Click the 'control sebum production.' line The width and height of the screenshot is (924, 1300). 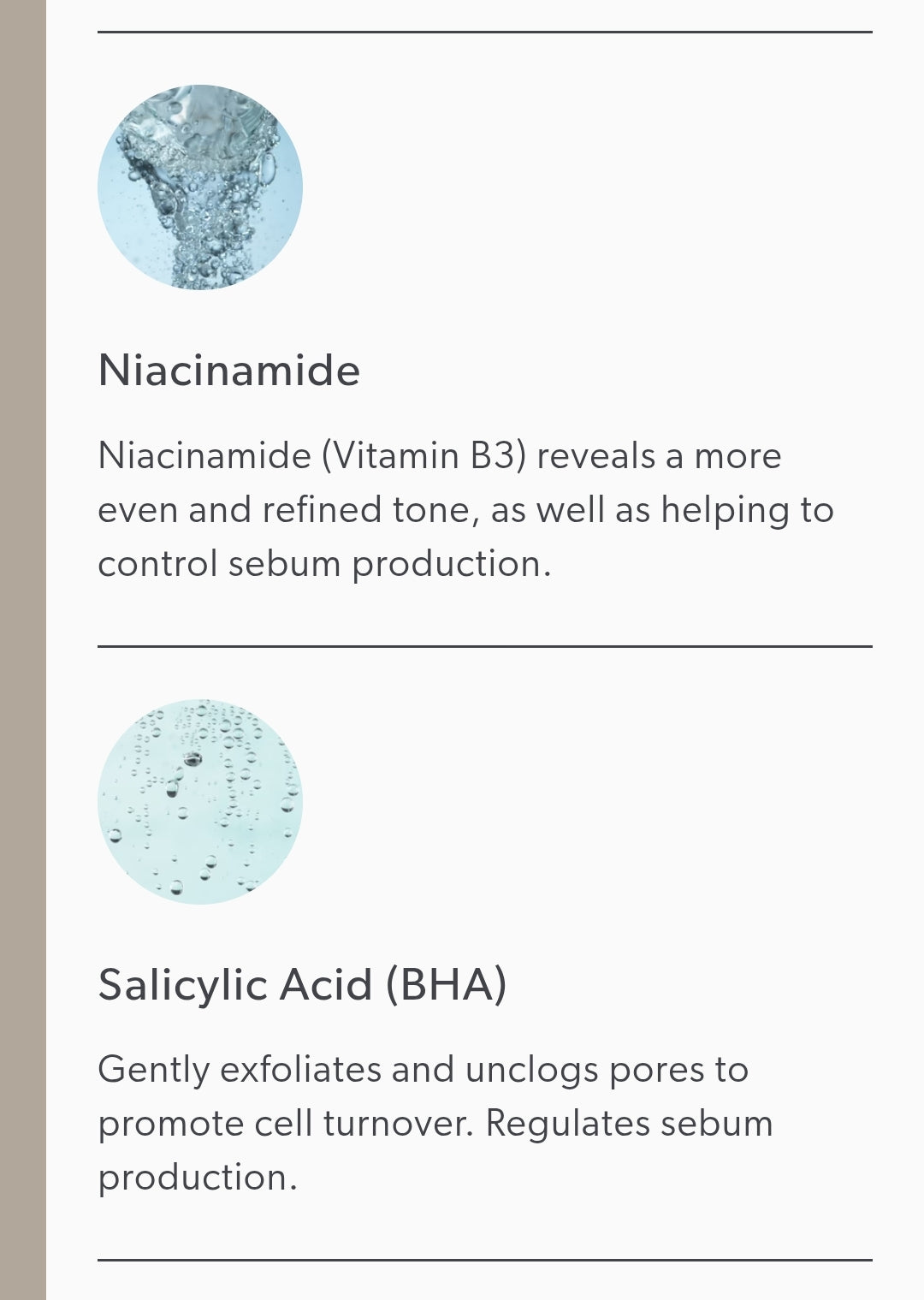coord(324,563)
